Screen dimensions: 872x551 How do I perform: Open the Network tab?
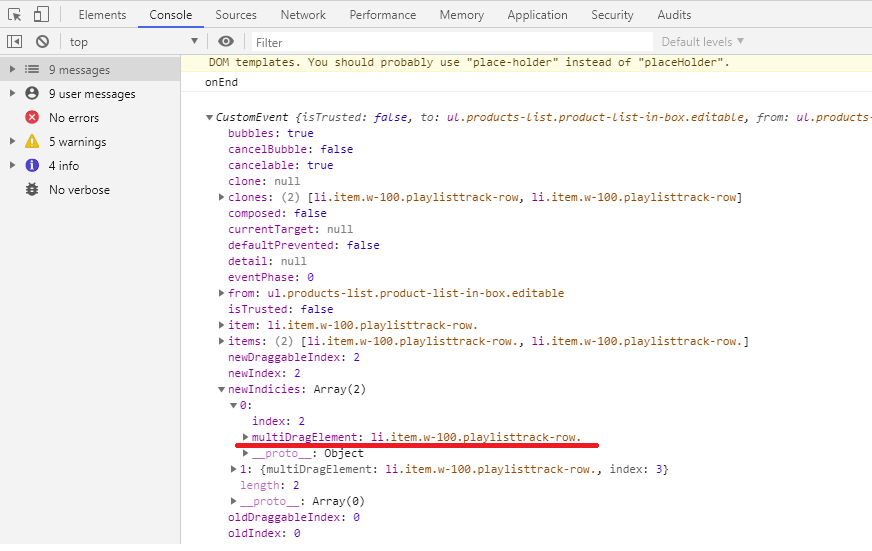(x=303, y=15)
